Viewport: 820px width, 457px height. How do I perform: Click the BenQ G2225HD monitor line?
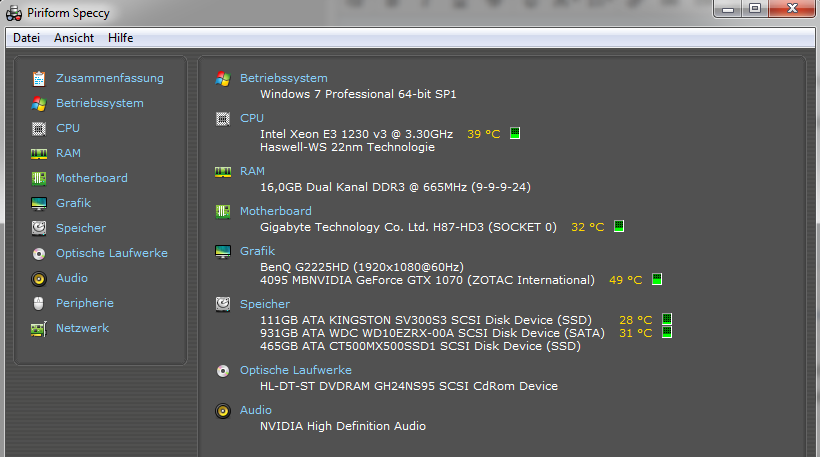tap(362, 267)
